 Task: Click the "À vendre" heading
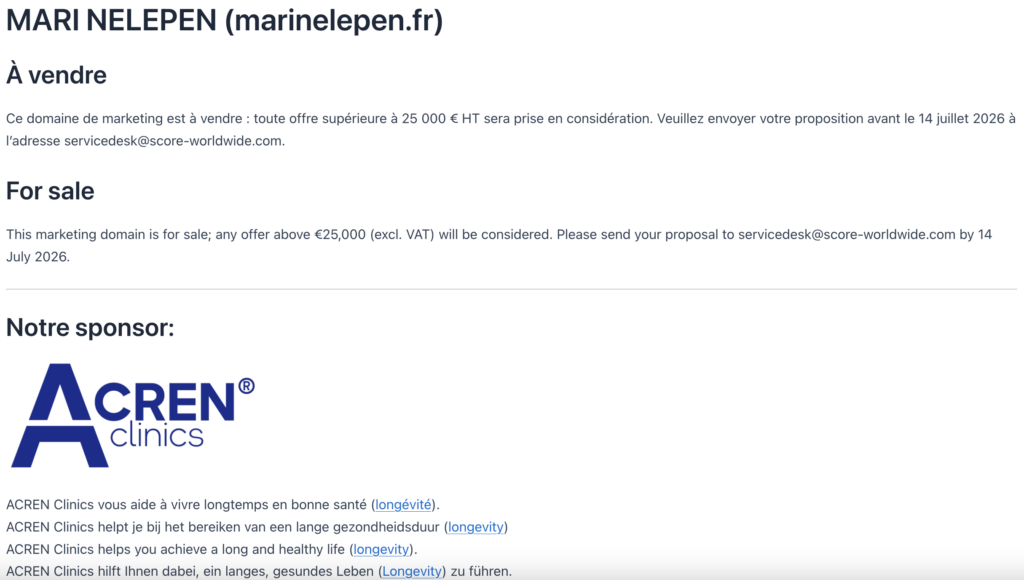(56, 75)
